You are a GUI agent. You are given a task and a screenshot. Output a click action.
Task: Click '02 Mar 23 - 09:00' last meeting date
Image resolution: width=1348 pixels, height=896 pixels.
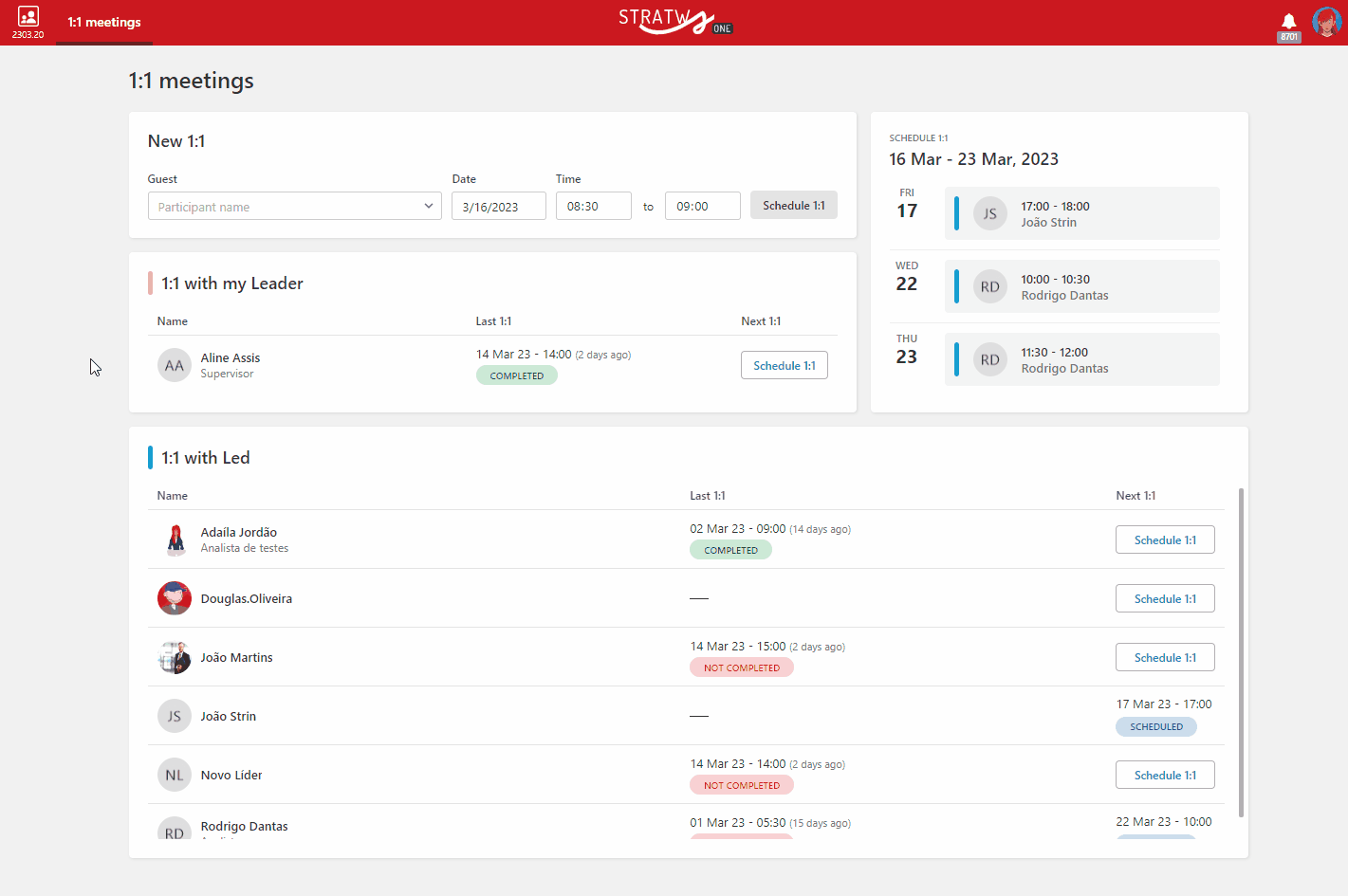pyautogui.click(x=738, y=529)
